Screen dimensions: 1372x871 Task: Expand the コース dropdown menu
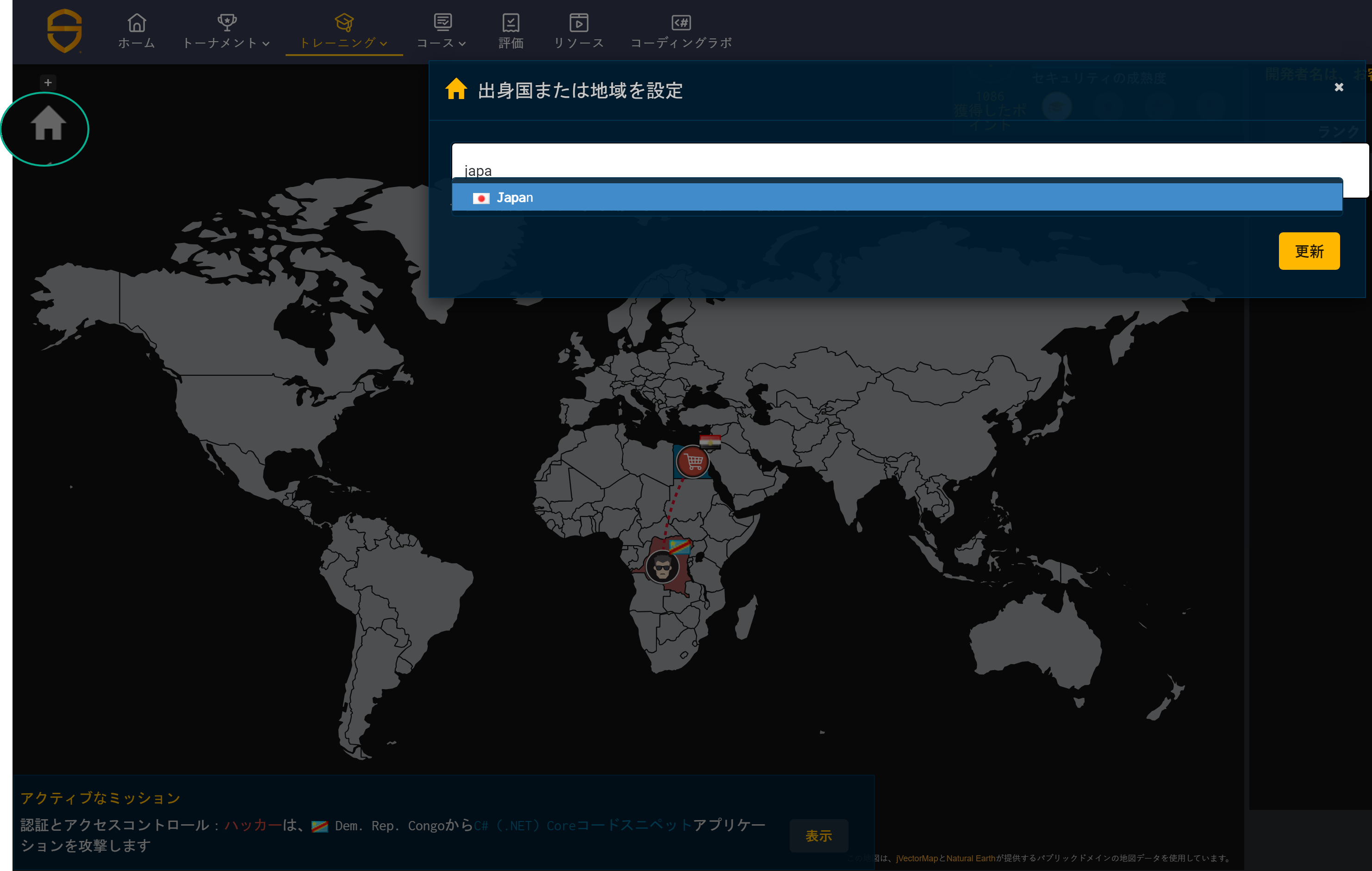tap(442, 31)
